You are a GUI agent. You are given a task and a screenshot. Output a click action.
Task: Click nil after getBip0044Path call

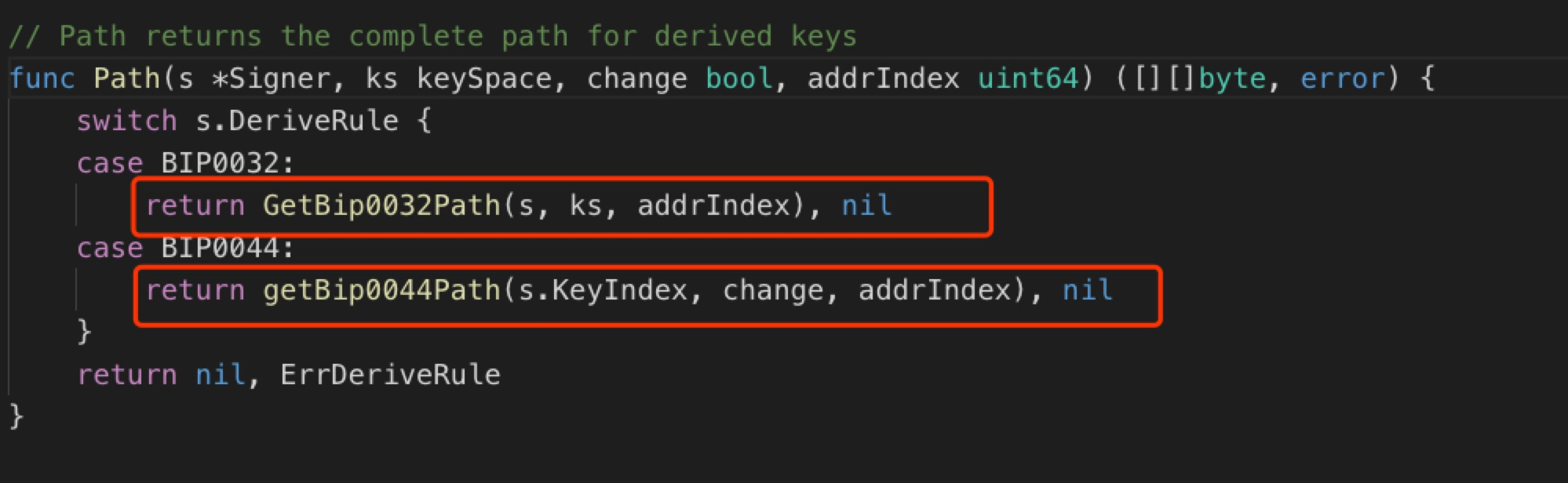[1088, 290]
